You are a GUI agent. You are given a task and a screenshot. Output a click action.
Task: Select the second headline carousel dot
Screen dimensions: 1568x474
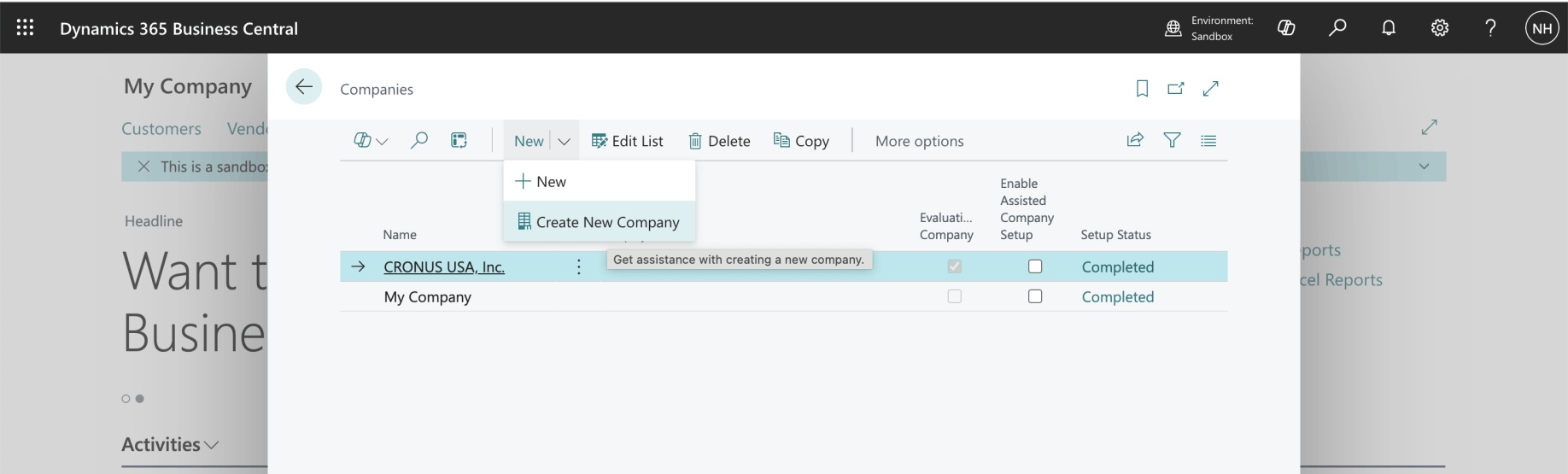coord(140,399)
